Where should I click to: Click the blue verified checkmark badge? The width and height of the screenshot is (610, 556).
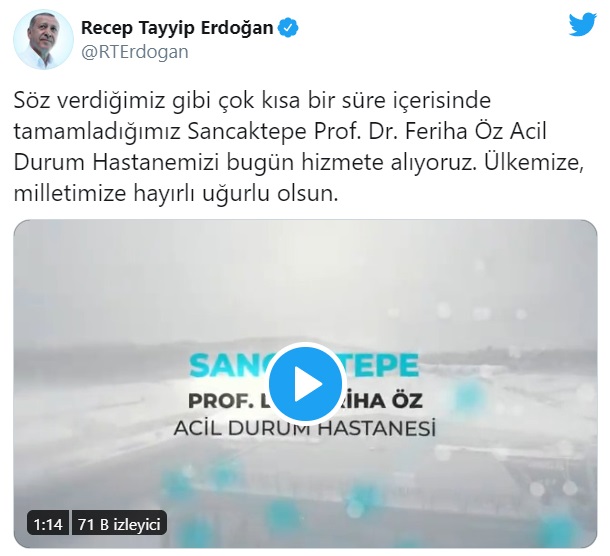288,28
